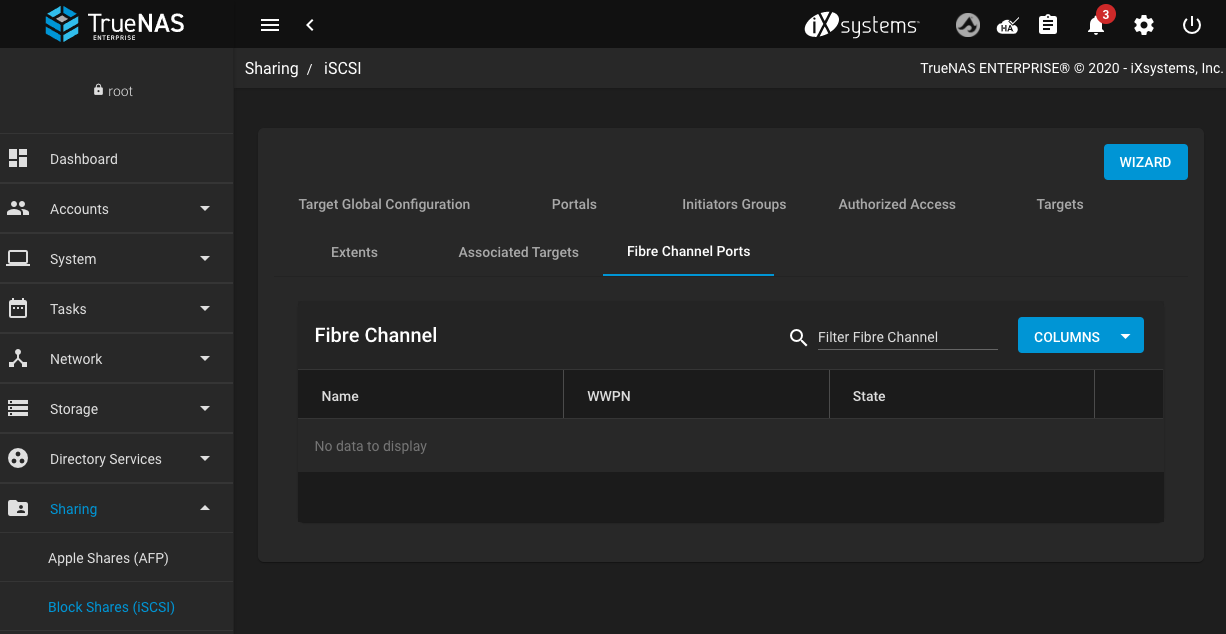The width and height of the screenshot is (1226, 634).
Task: Sort by the WWPN column header
Action: click(609, 396)
